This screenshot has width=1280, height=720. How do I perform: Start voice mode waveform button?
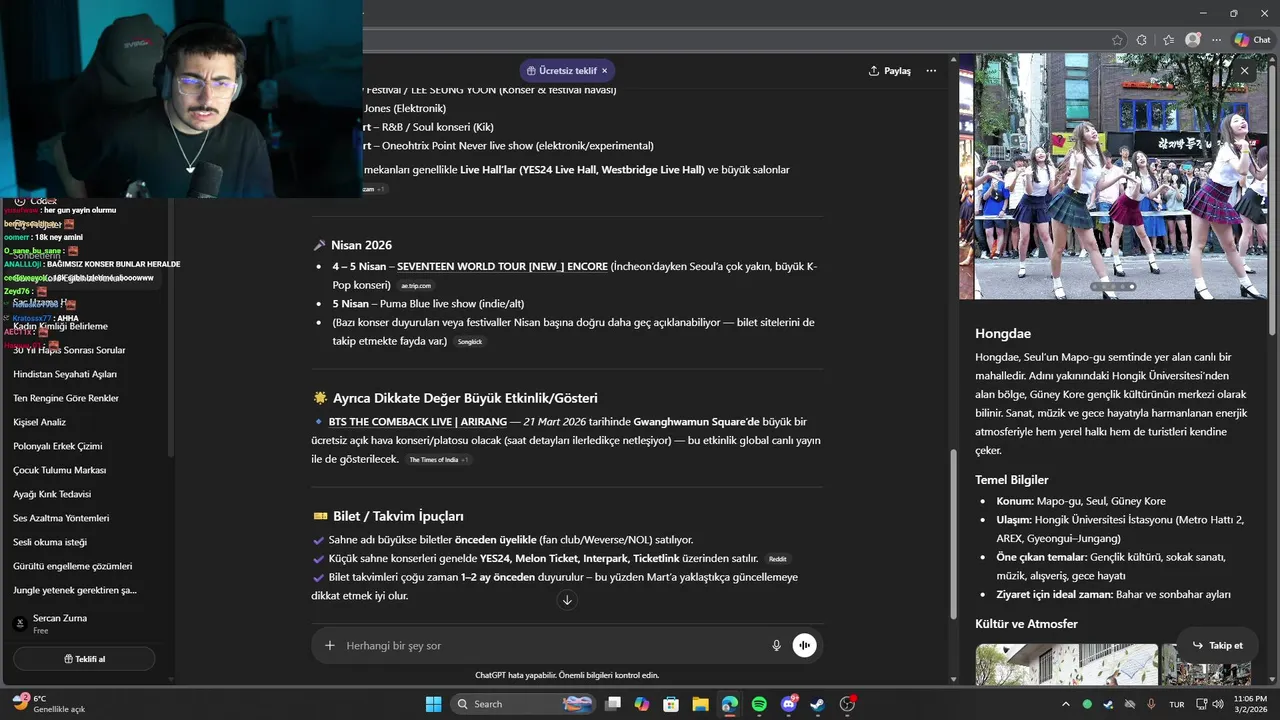[x=805, y=646]
